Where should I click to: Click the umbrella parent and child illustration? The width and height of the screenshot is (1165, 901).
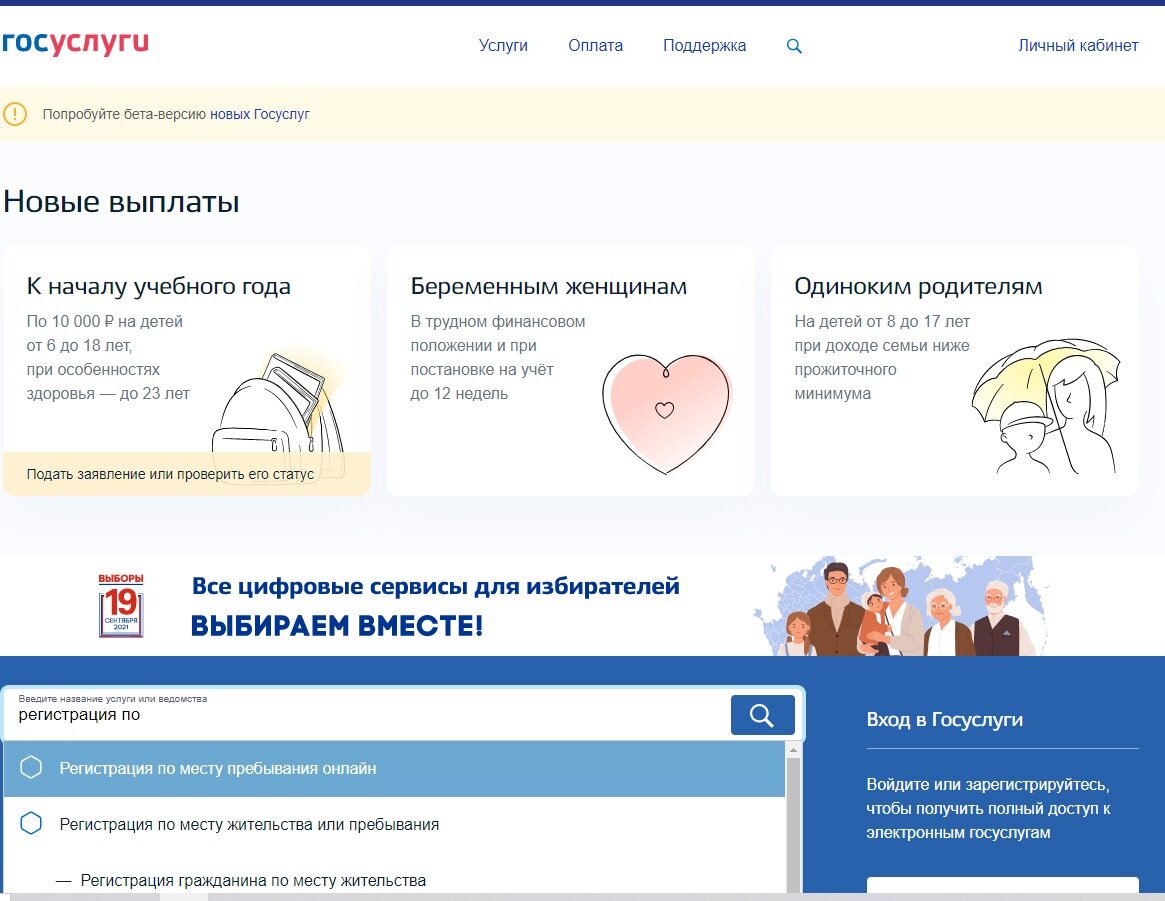point(1045,406)
